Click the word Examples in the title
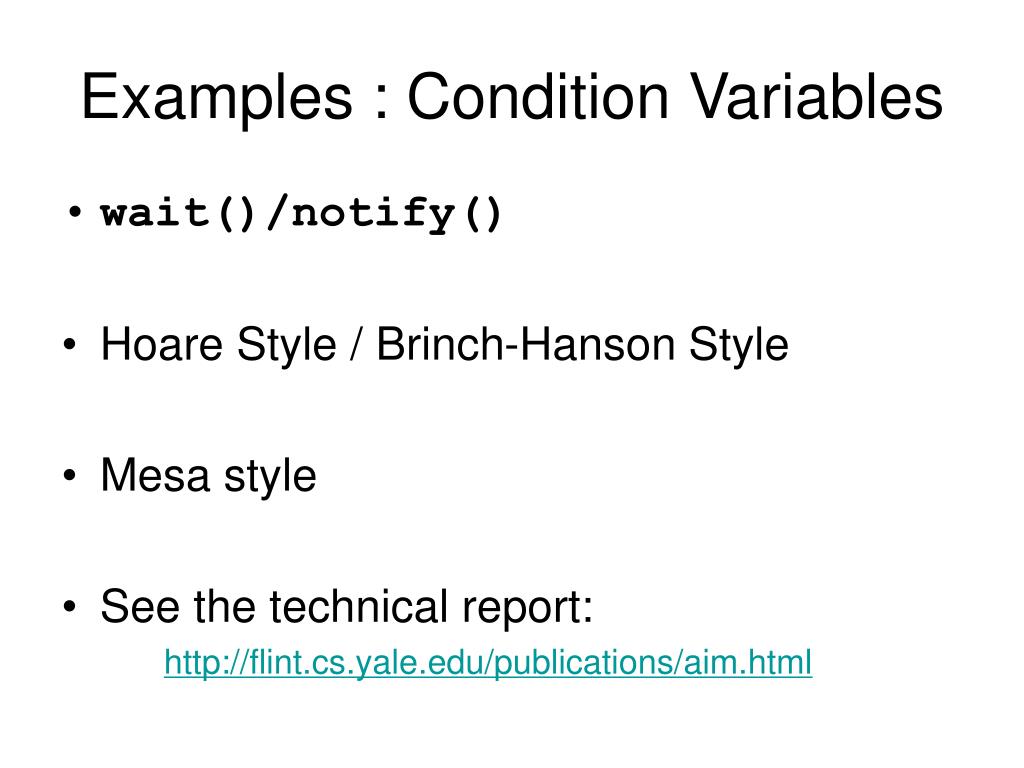This screenshot has height=768, width=1024. click(x=217, y=98)
